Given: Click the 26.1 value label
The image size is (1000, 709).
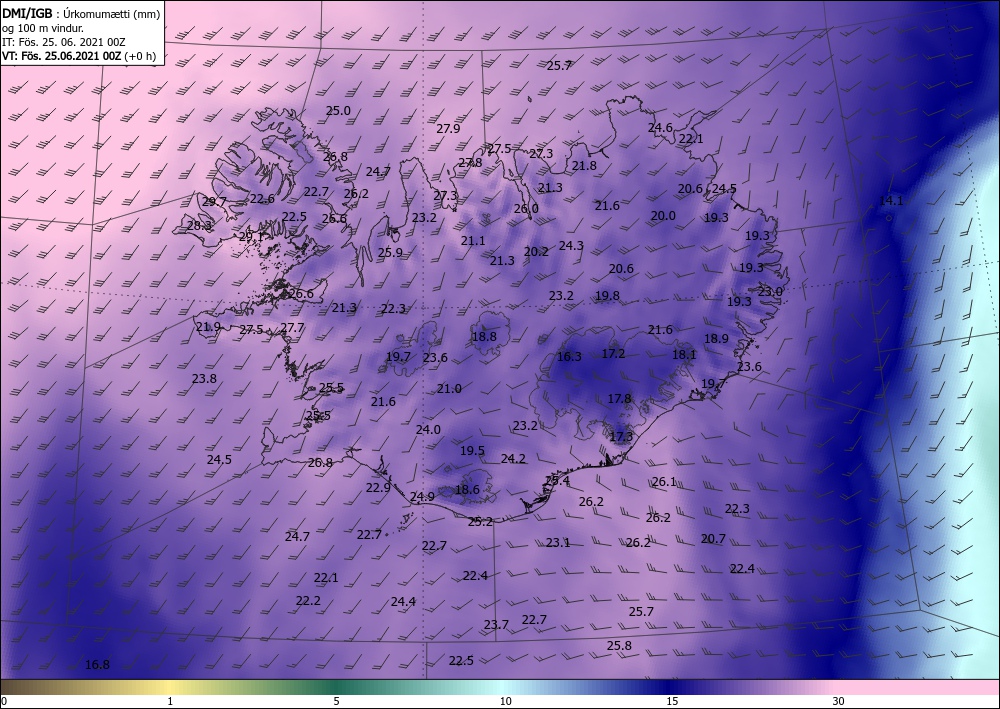Looking at the screenshot, I should click(664, 481).
